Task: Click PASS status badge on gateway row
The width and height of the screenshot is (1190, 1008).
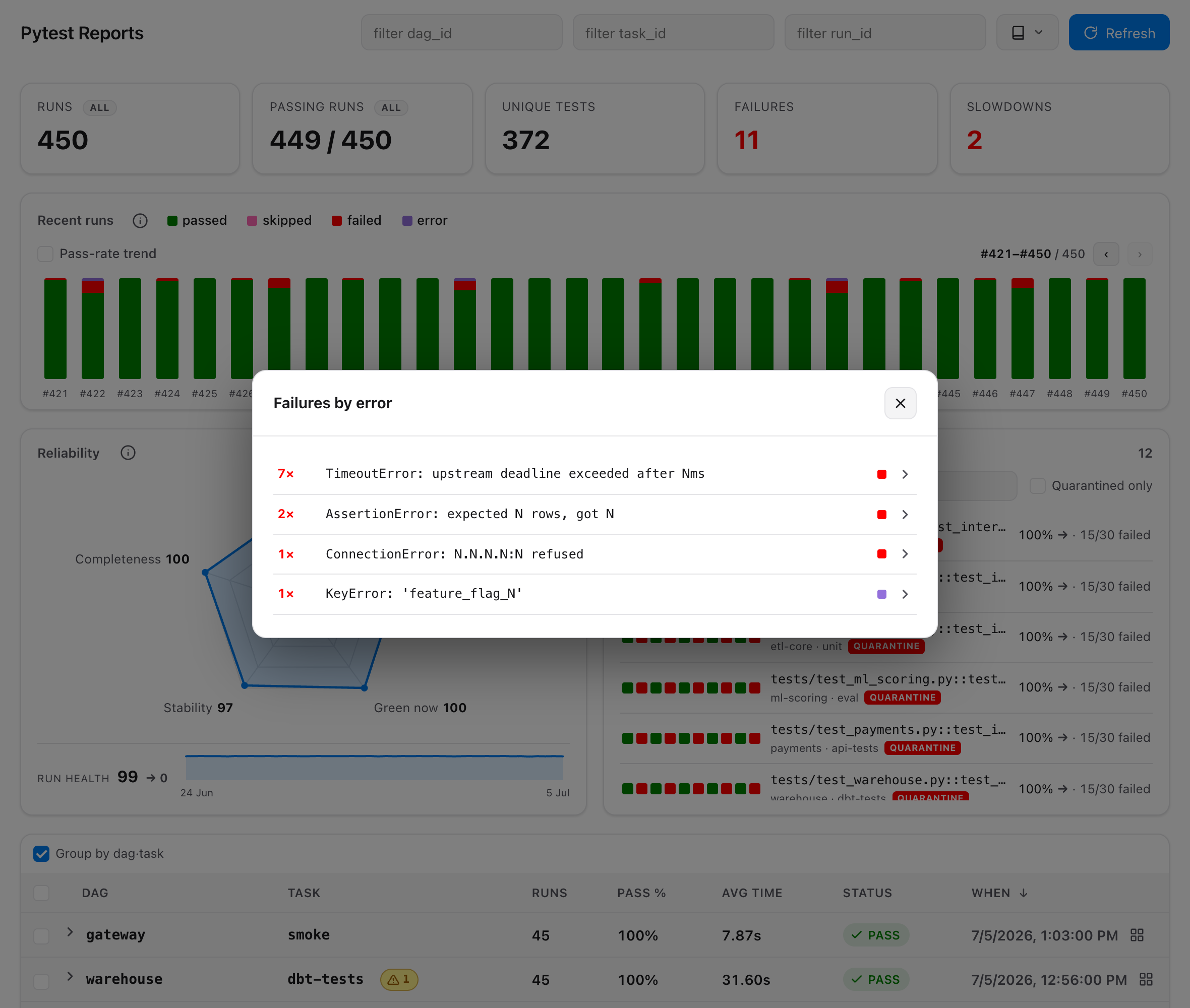Action: coord(876,935)
